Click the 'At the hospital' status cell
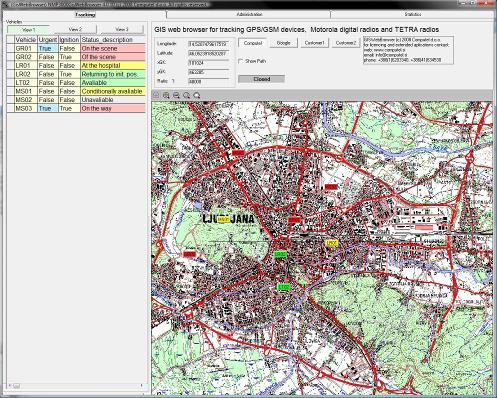This screenshot has height=398, width=497. pyautogui.click(x=113, y=66)
